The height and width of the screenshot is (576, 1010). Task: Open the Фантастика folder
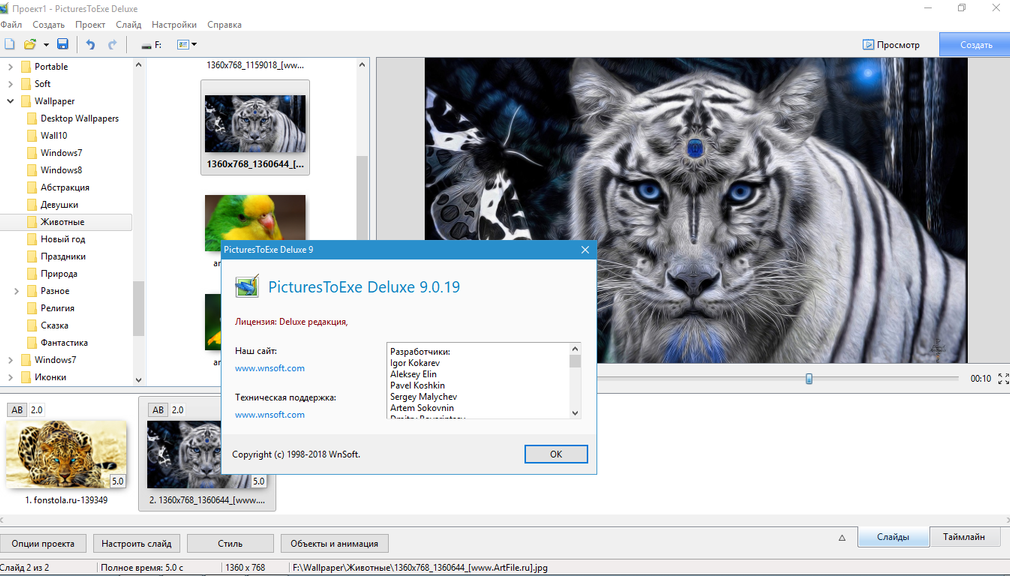coord(64,343)
